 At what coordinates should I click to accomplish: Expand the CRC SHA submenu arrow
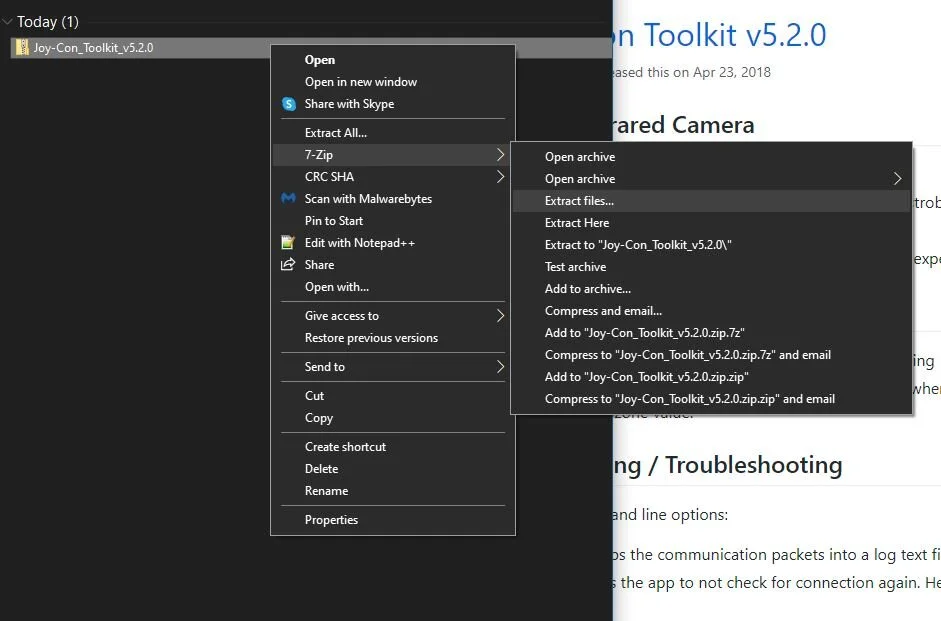500,176
